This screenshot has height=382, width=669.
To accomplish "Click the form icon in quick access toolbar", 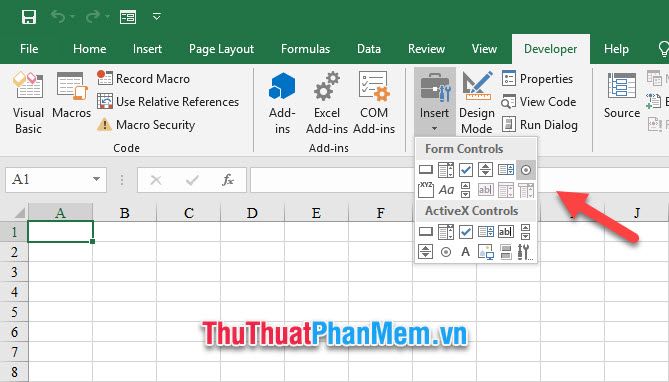I will (x=128, y=17).
